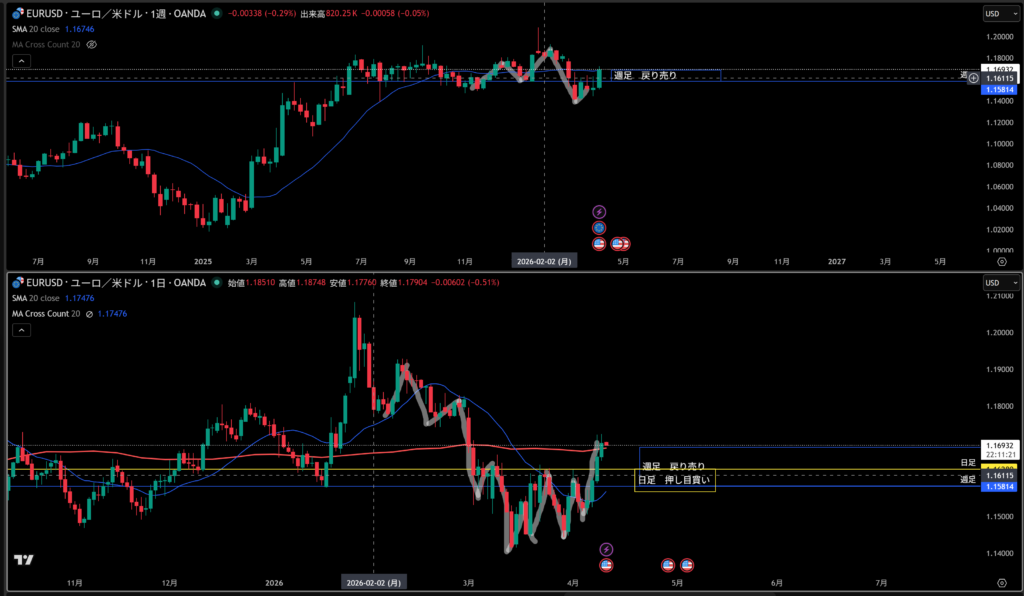Click the blue 1.15814 price label on weekly axis
1024x596 pixels.
[x=1000, y=90]
